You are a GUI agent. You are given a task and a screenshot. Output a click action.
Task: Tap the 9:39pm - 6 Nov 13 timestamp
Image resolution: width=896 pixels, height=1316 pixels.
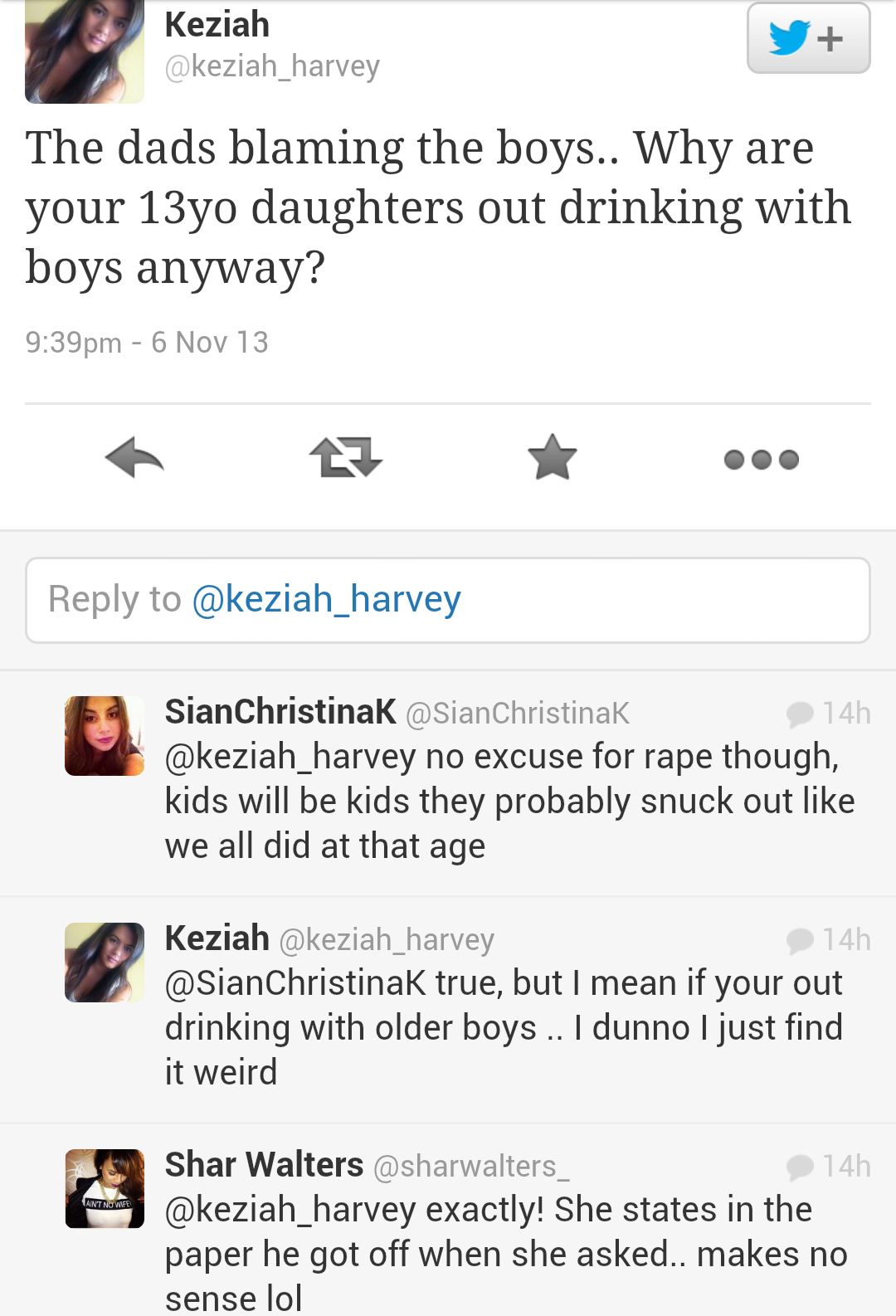click(147, 342)
